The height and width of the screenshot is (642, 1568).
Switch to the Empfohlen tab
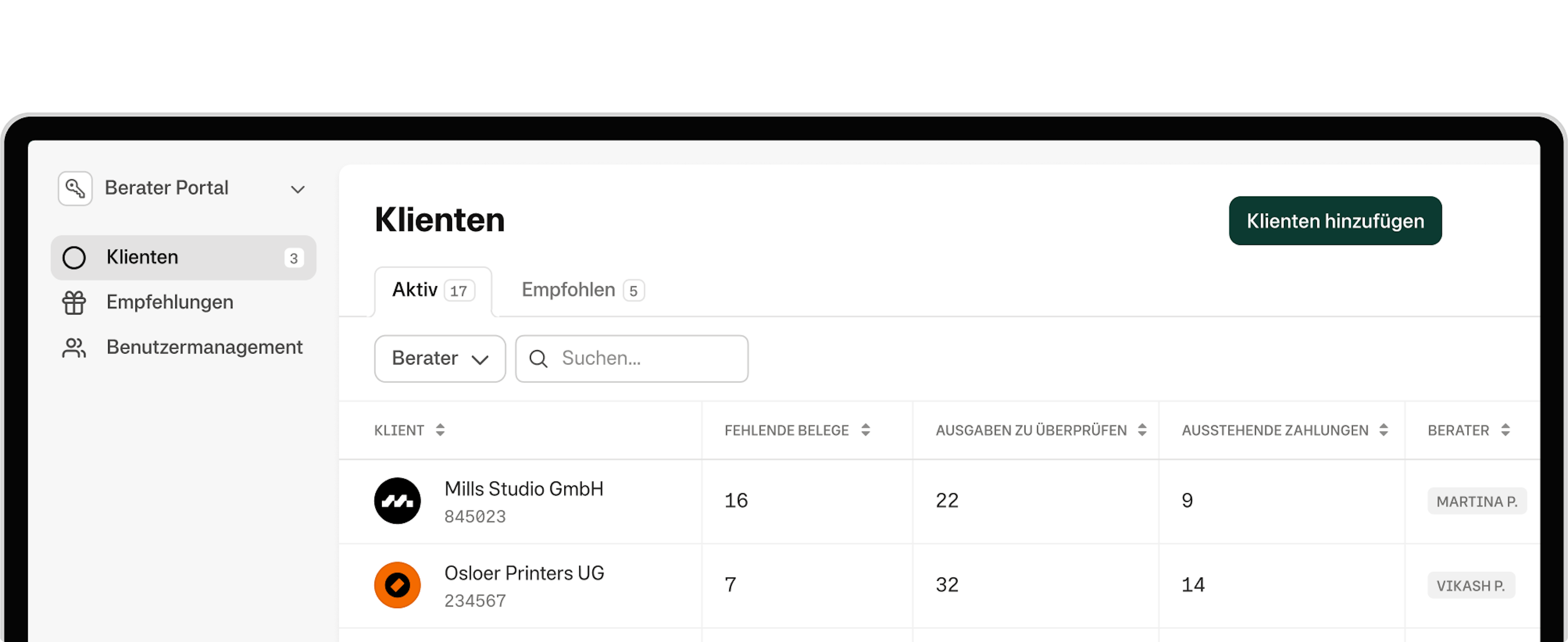(x=582, y=290)
